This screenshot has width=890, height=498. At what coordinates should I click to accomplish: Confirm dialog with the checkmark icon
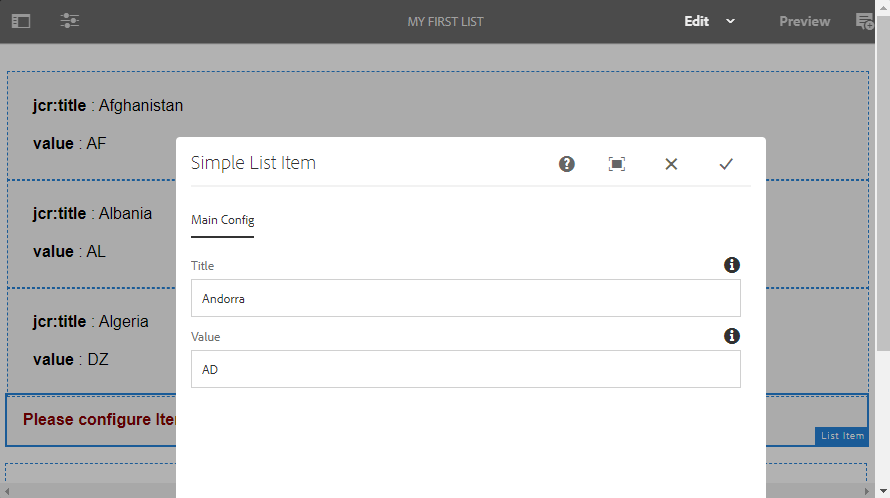[726, 164]
